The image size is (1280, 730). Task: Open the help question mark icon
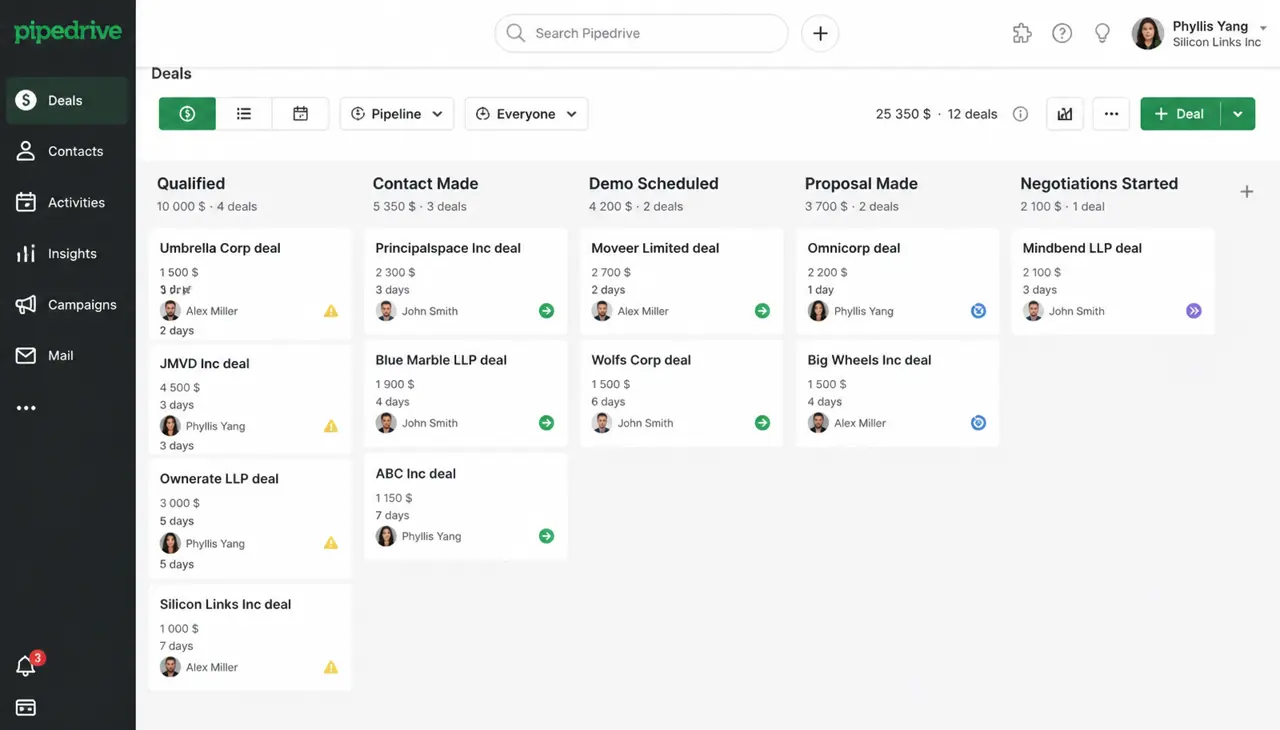pyautogui.click(x=1062, y=33)
